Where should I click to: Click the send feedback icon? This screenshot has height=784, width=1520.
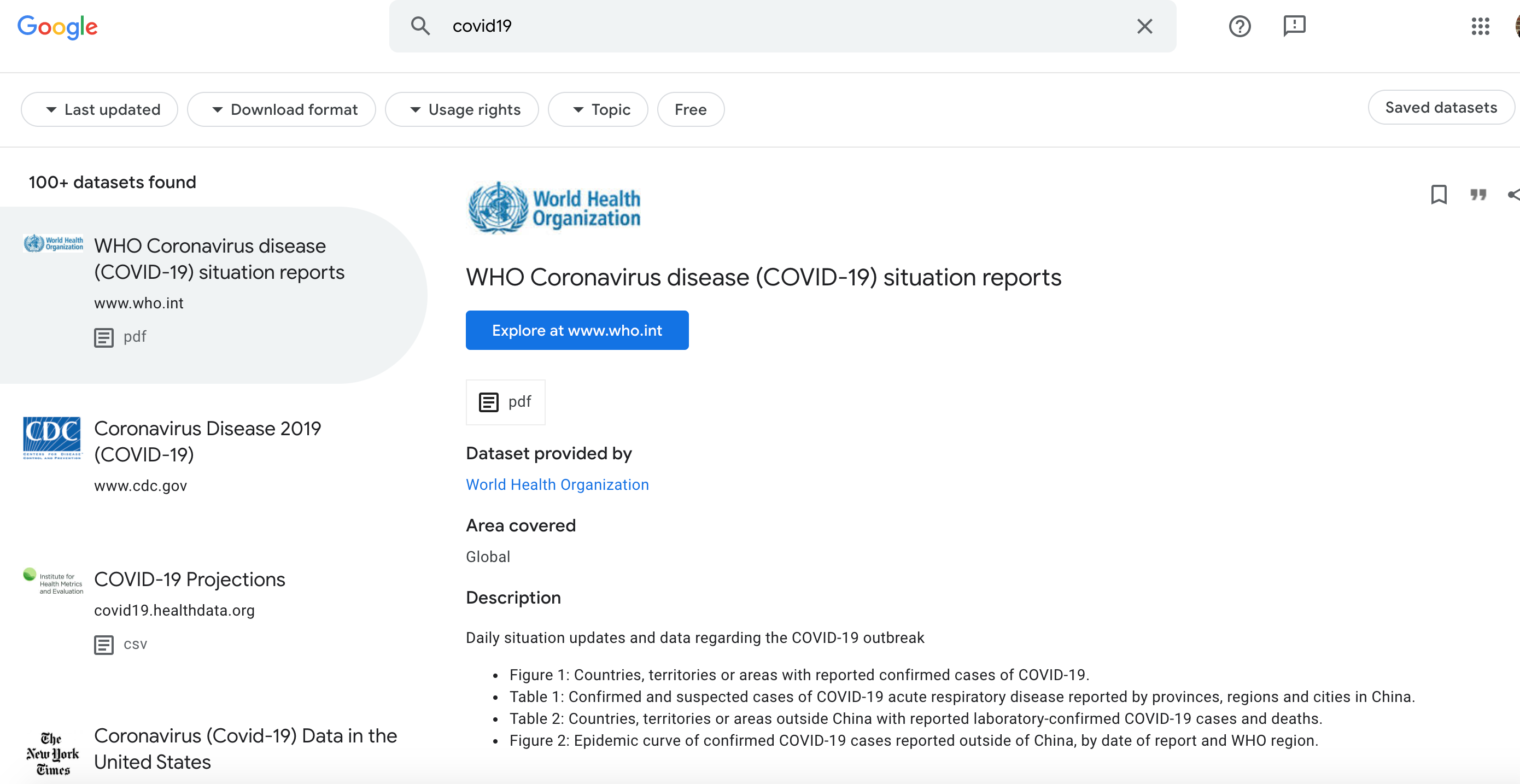(x=1294, y=26)
